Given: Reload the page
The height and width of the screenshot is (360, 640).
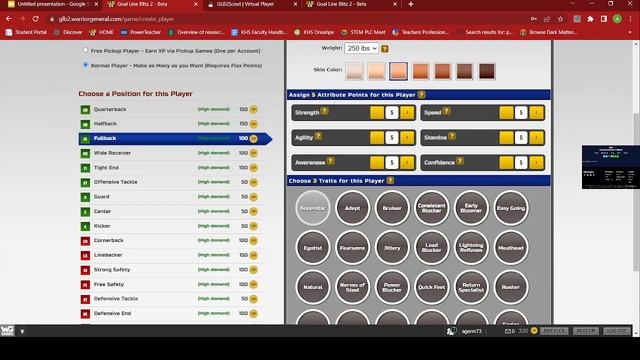Looking at the screenshot, I should tap(36, 19).
